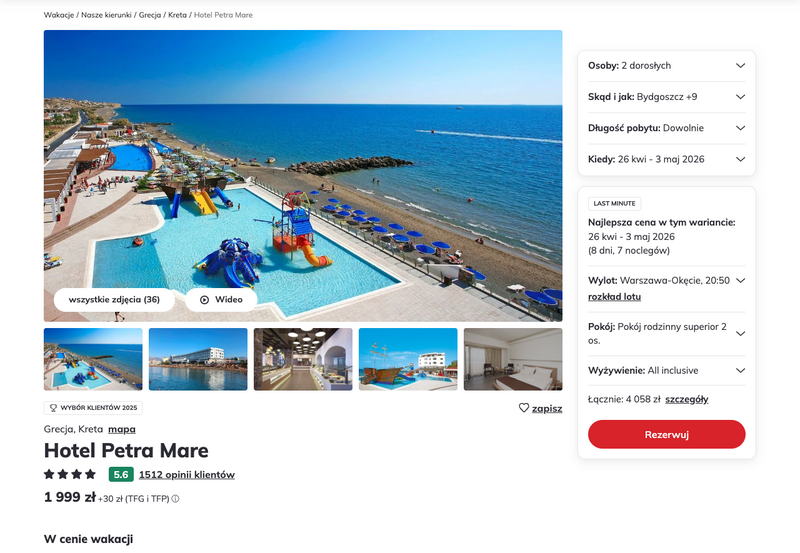Open the Skąd i jak: Bydgoszcz dropdown

pos(666,97)
